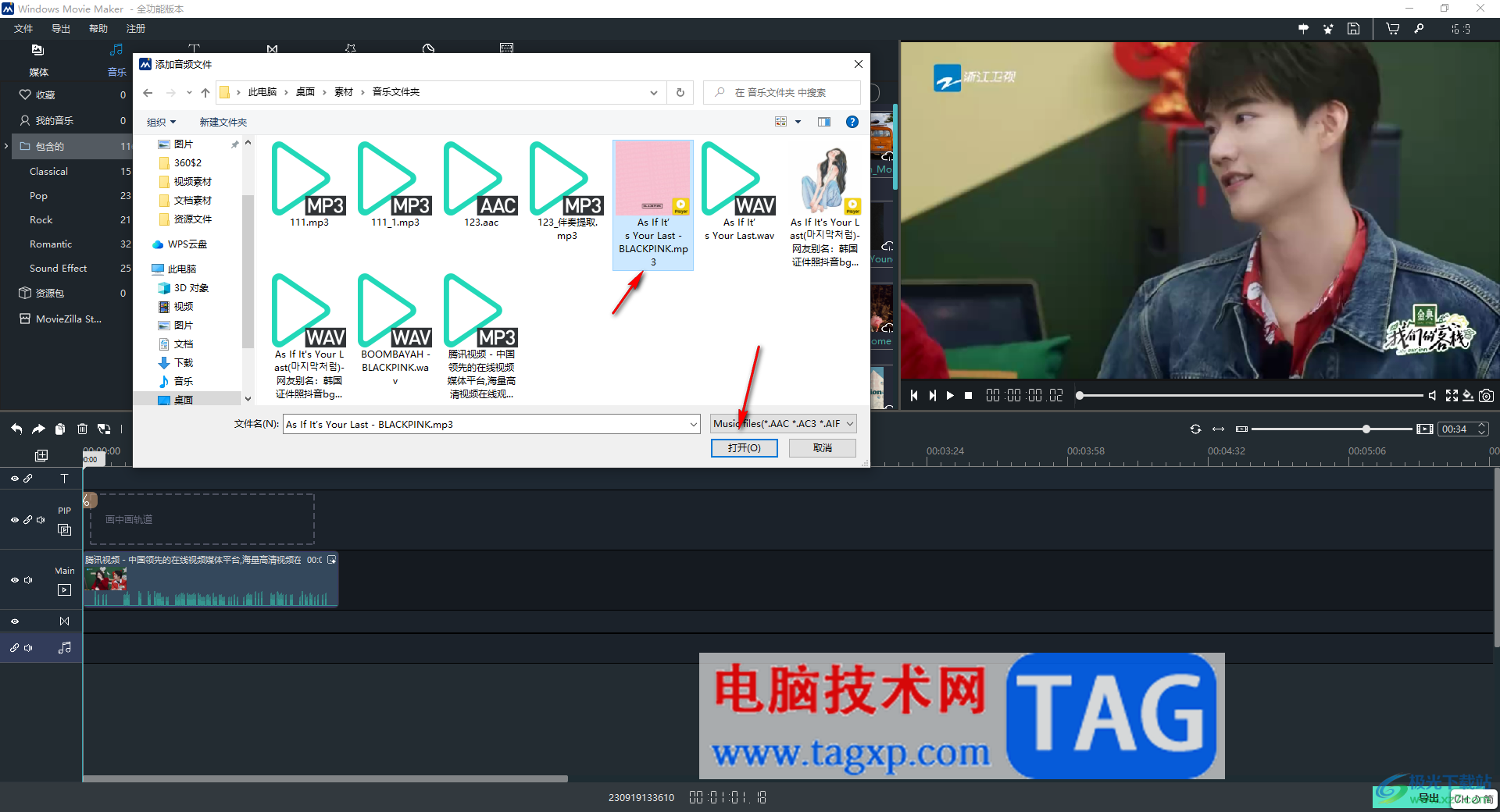Toggle the link on the PIP track
The width and height of the screenshot is (1500, 812).
(x=28, y=520)
